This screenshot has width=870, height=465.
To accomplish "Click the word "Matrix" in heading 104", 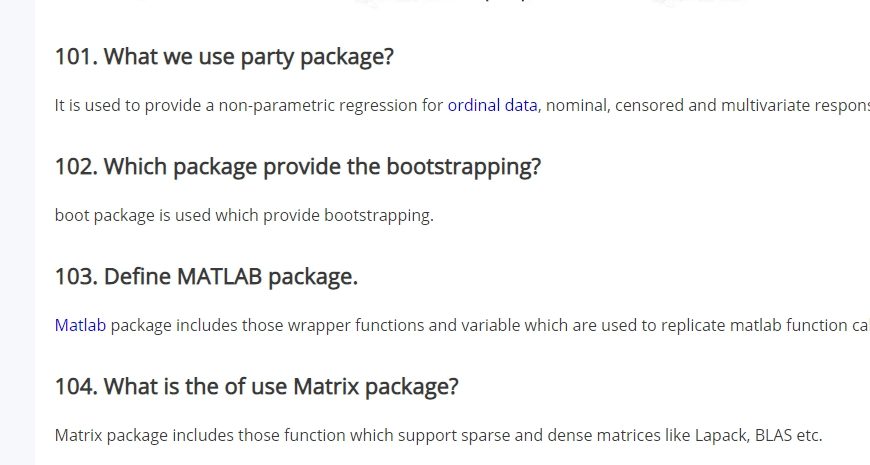I will pyautogui.click(x=326, y=387).
